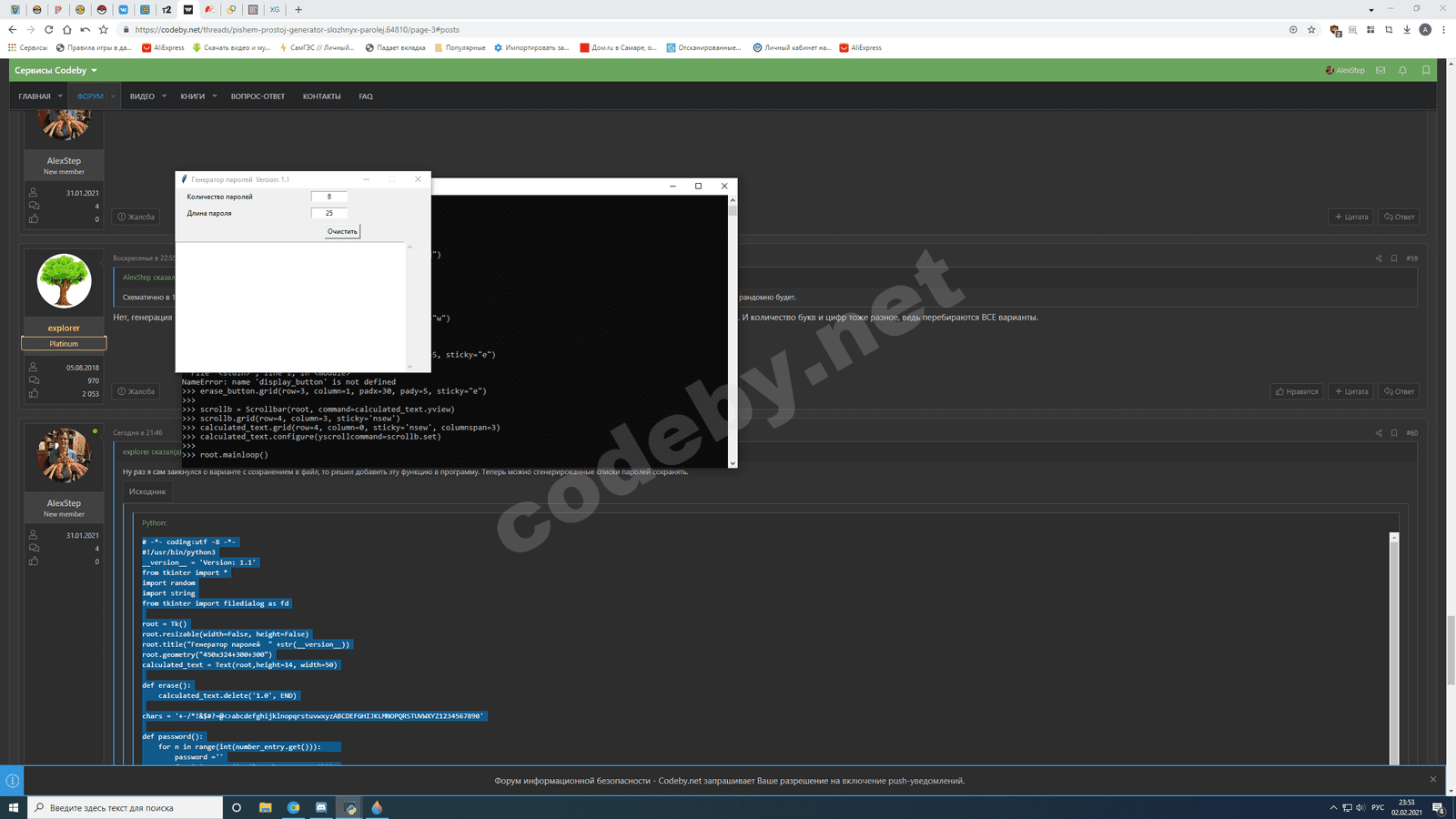The height and width of the screenshot is (819, 1456).
Task: Switch the РУС keyboard language indicator
Action: pyautogui.click(x=1378, y=807)
